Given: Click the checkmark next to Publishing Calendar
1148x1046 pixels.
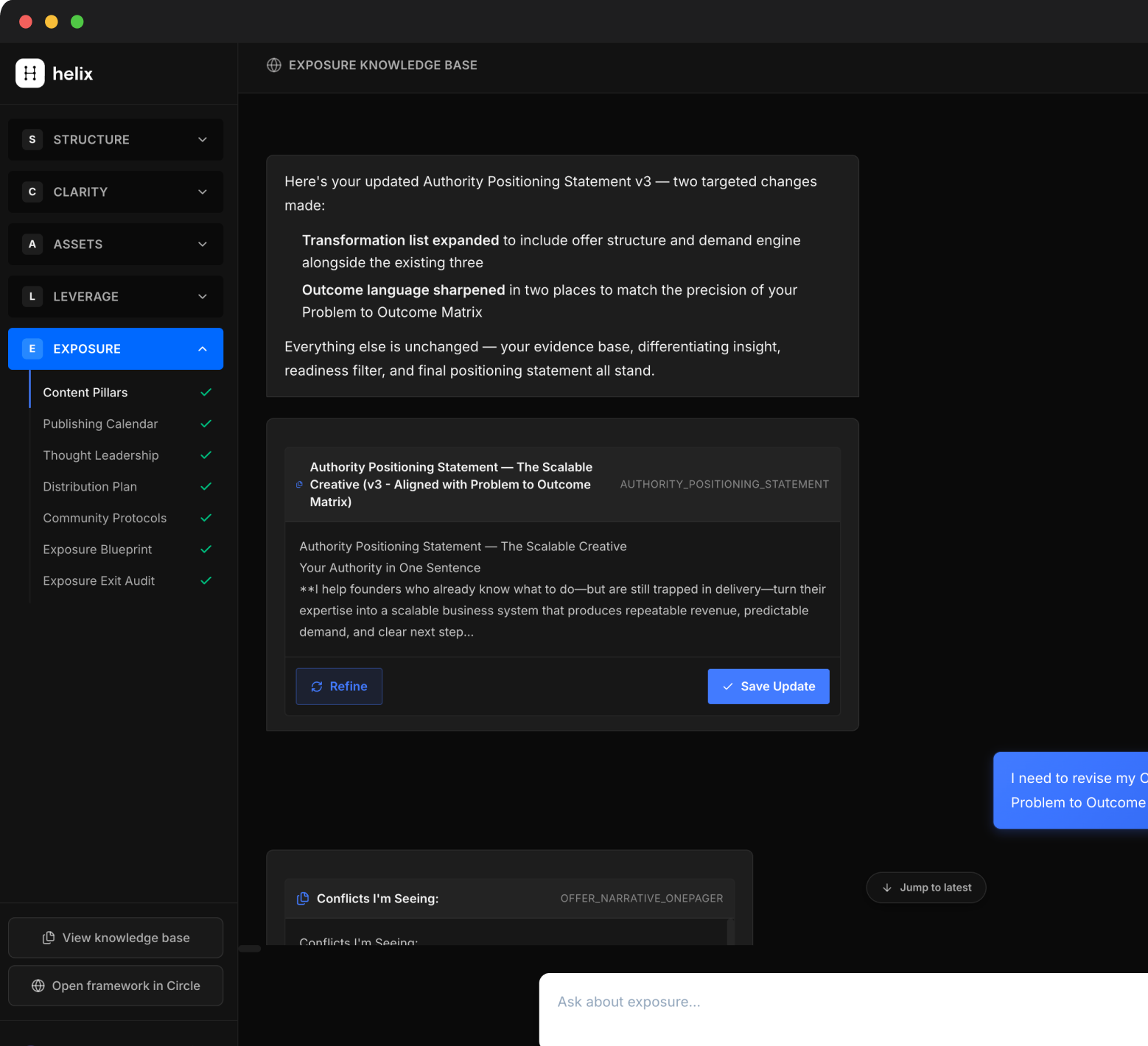Looking at the screenshot, I should [x=206, y=424].
